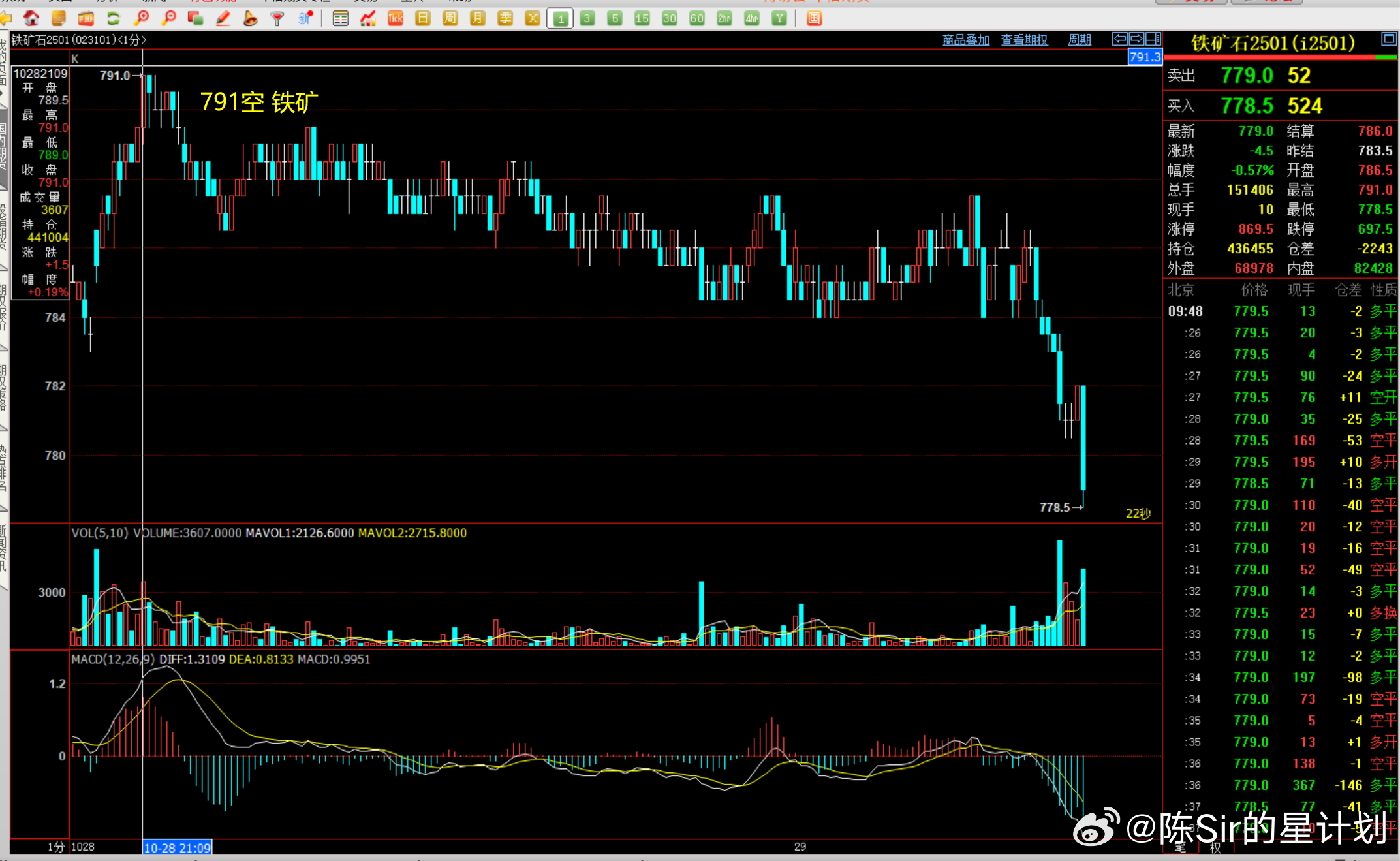Open the 商品叠加 overlay link

point(966,40)
